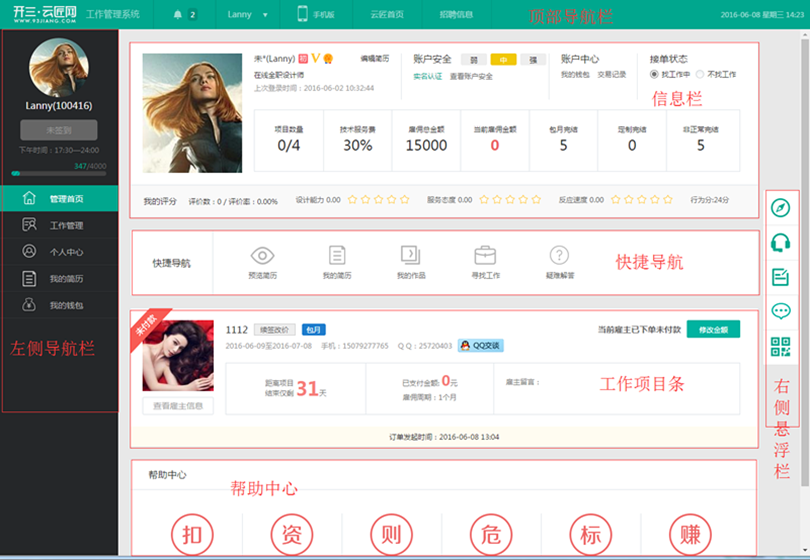Open the notification bell in top bar
Image resolution: width=810 pixels, height=560 pixels.
pos(178,14)
